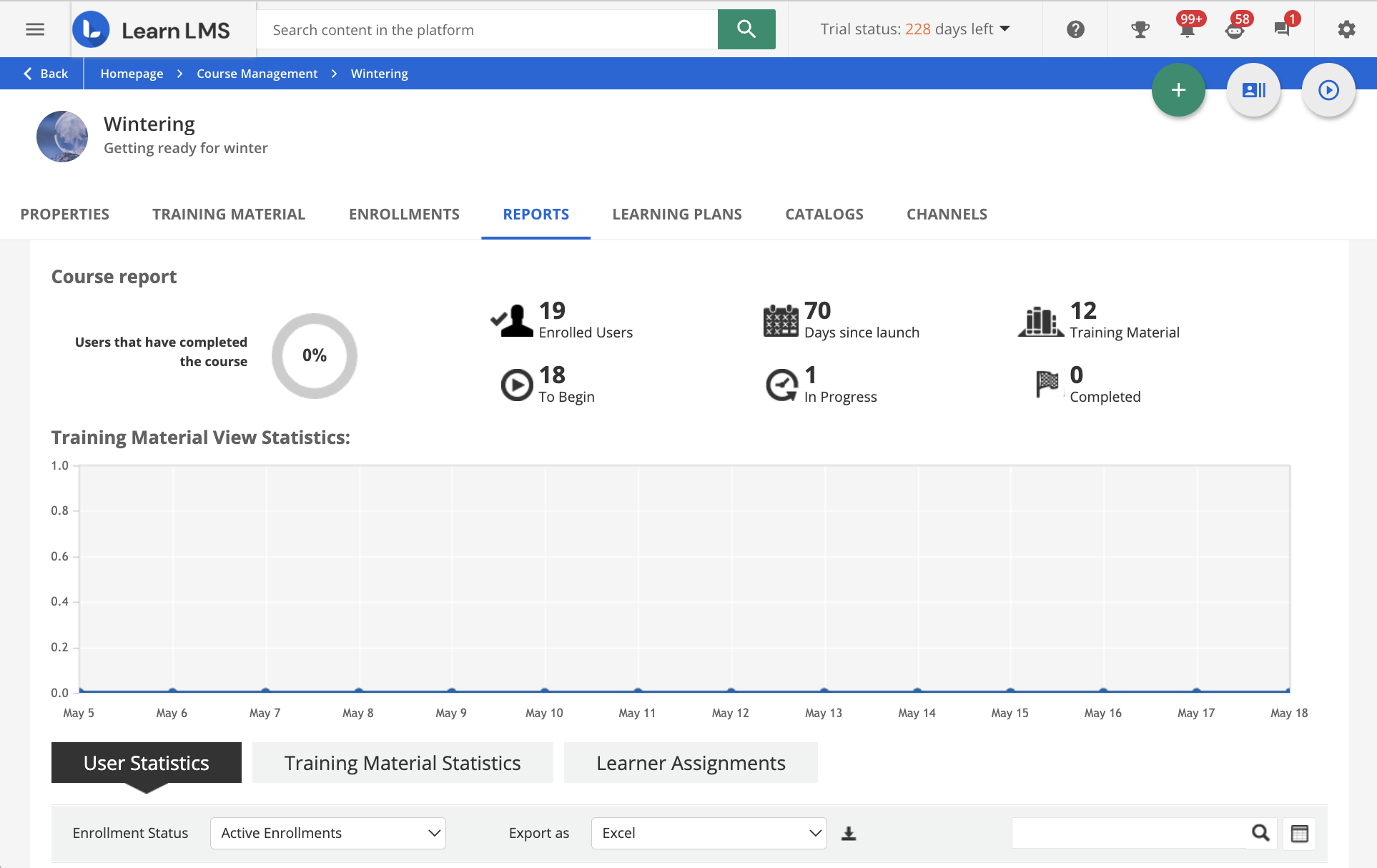Click the table search input field

(1130, 833)
